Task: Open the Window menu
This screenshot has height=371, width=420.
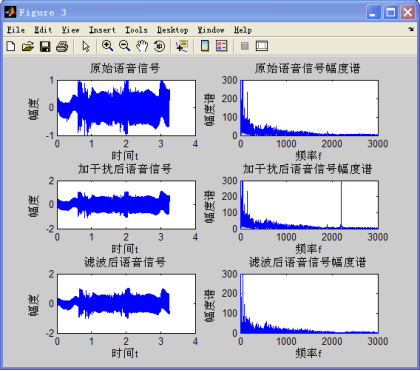Action: (x=211, y=30)
